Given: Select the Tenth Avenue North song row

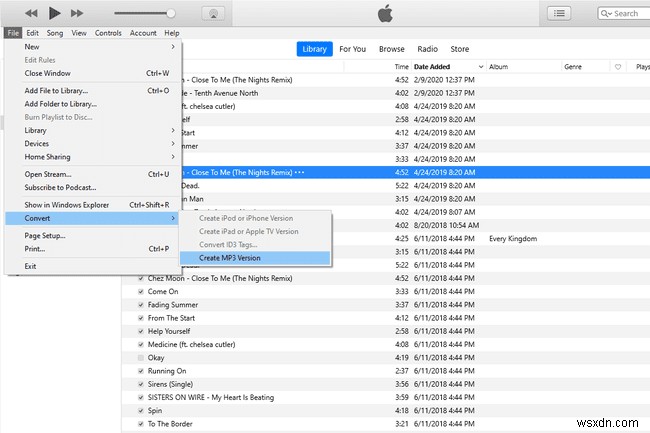Looking at the screenshot, I should tap(416, 93).
